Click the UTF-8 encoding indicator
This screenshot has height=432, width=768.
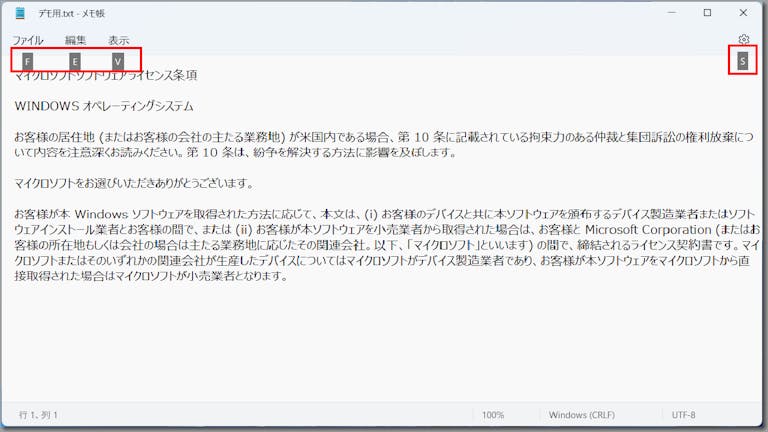[x=683, y=415]
